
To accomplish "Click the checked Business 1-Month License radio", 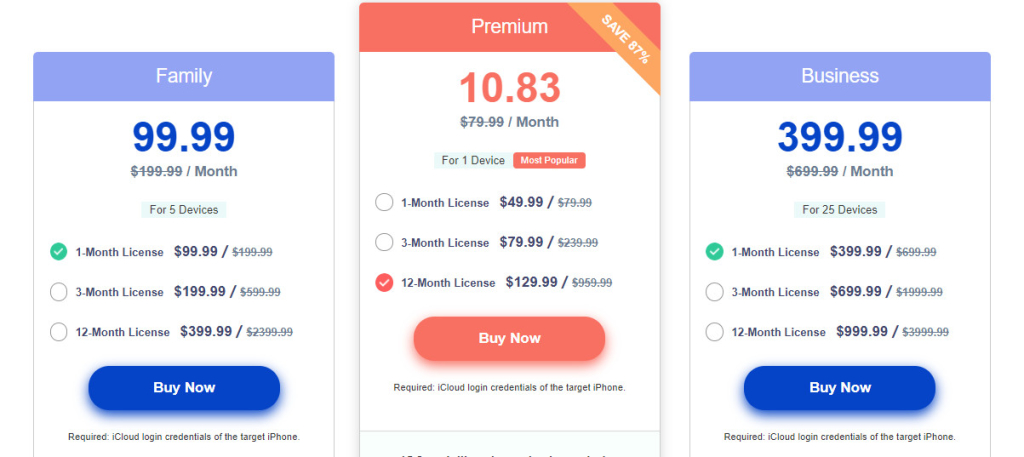I will point(714,252).
